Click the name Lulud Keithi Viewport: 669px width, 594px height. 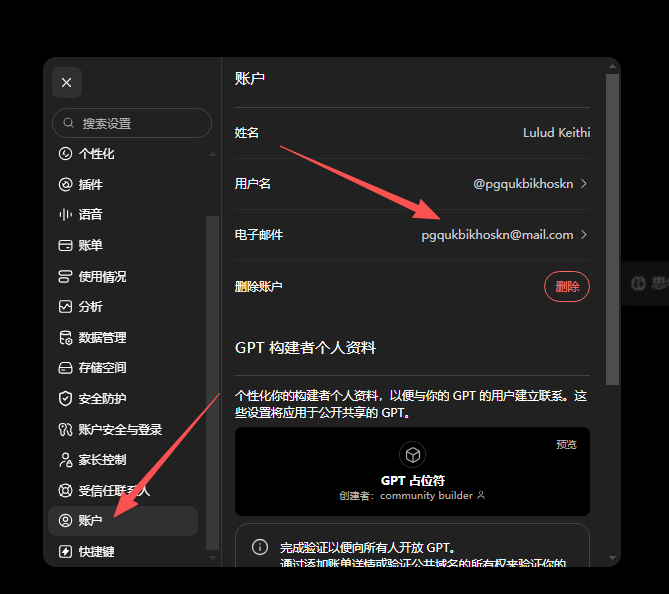click(557, 133)
